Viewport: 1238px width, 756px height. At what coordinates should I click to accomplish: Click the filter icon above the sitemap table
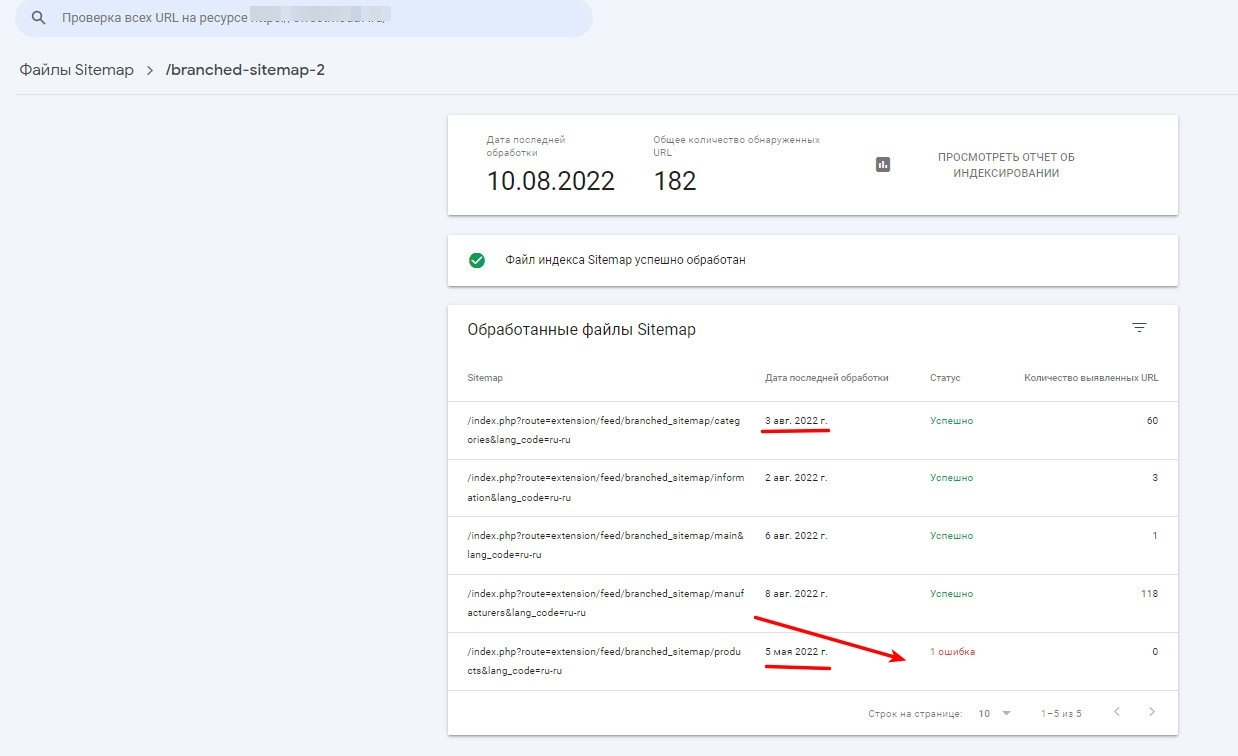pyautogui.click(x=1138, y=326)
